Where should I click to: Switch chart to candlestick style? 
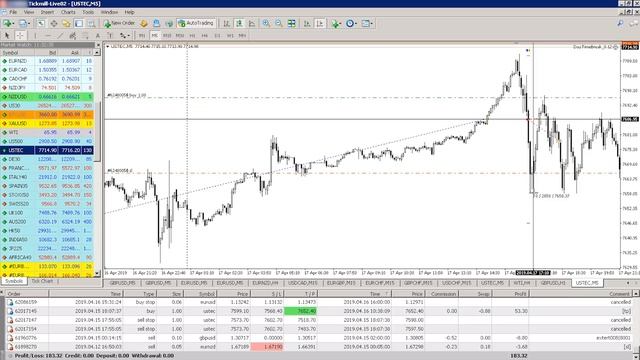239,24
